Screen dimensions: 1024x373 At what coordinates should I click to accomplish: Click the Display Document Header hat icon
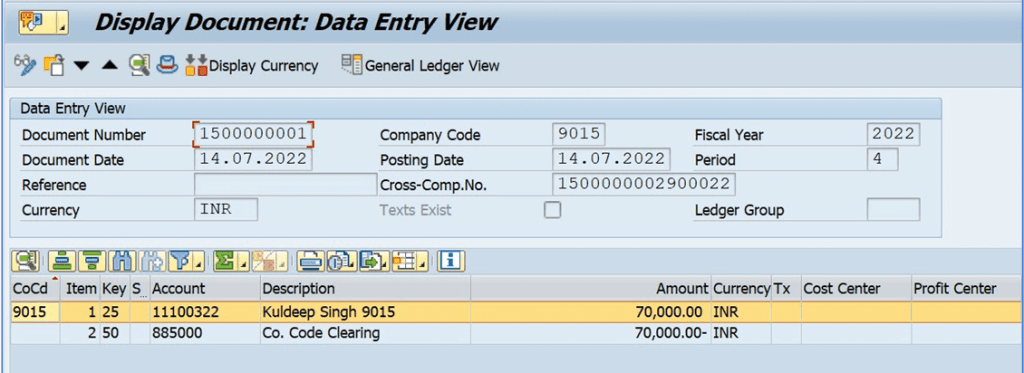coord(167,65)
